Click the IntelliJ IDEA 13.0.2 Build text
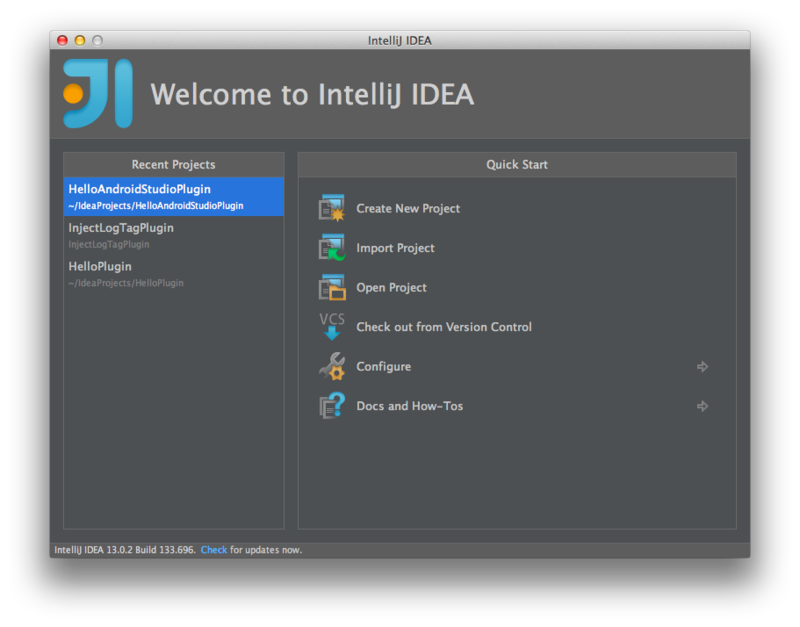Screen dimensions: 800x627 pyautogui.click(x=124, y=549)
